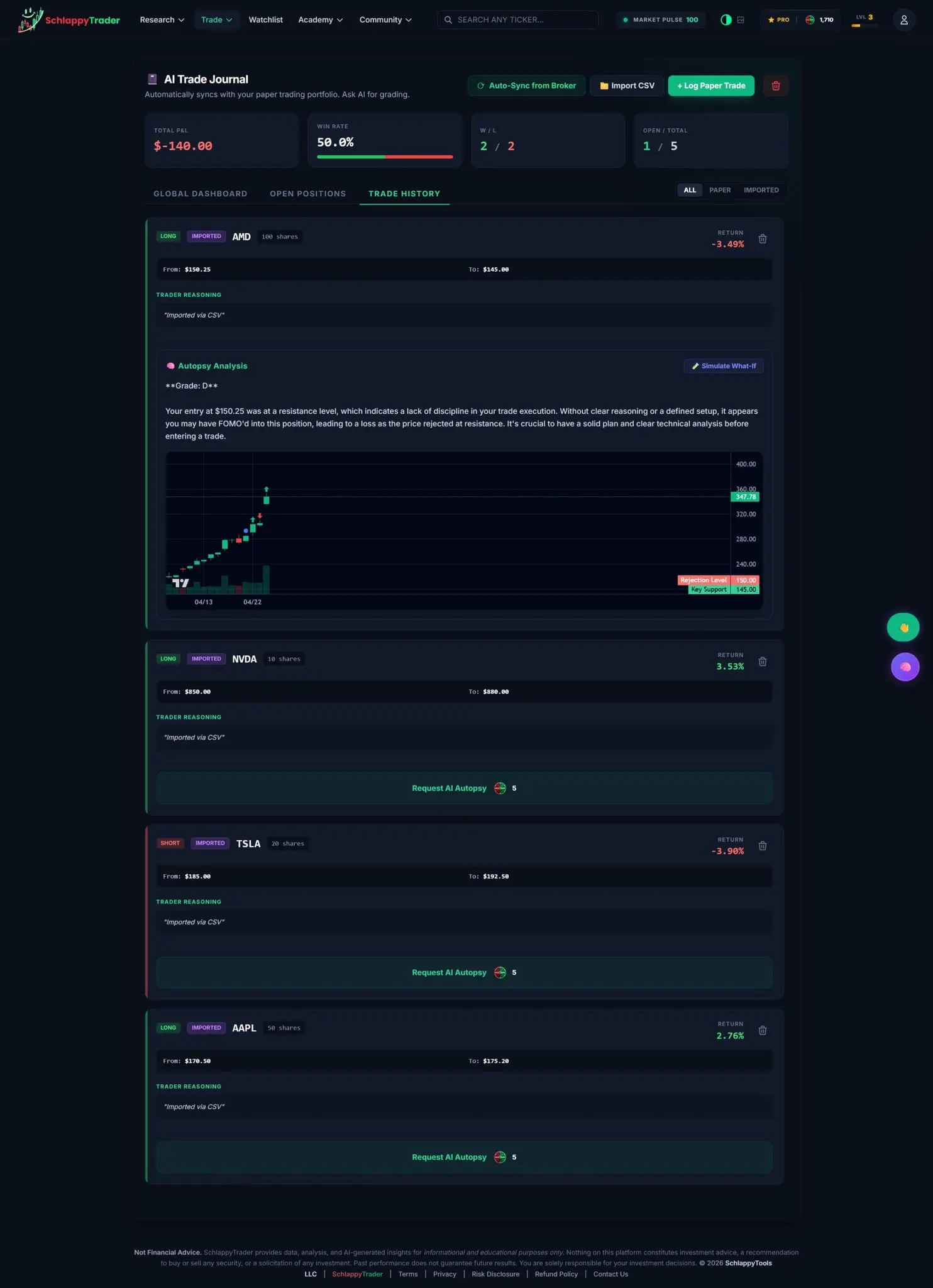Click the NVDA return 3.53% value
The image size is (933, 1288).
coord(730,667)
